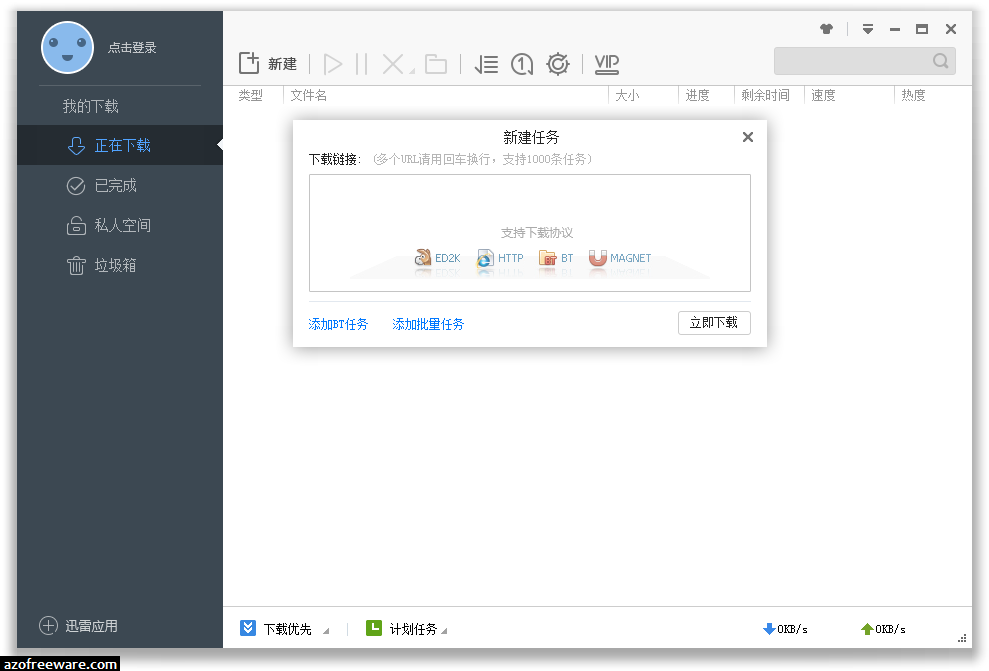The height and width of the screenshot is (671, 989).
Task: Click 点击登录 avatar to sign in
Action: coord(68,47)
